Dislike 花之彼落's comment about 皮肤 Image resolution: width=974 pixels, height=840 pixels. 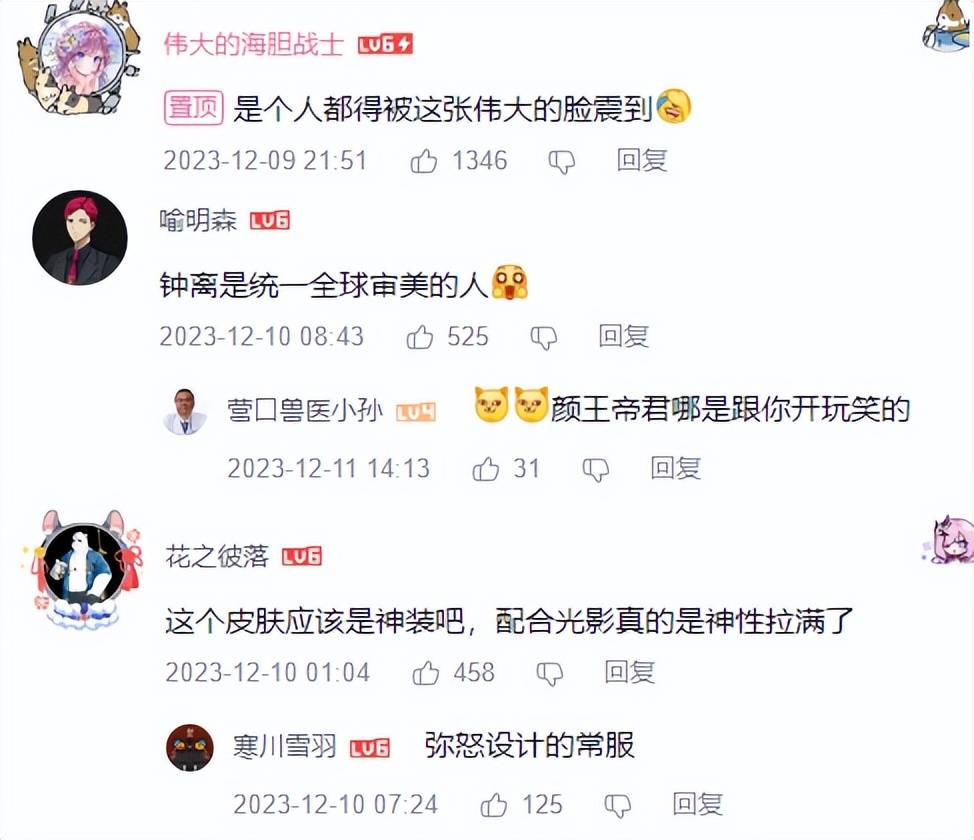click(550, 674)
